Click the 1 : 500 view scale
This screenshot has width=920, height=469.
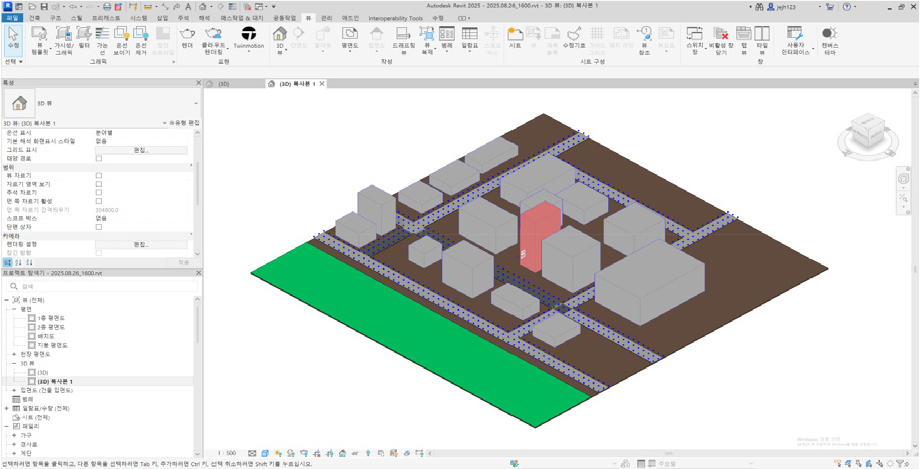(x=226, y=453)
